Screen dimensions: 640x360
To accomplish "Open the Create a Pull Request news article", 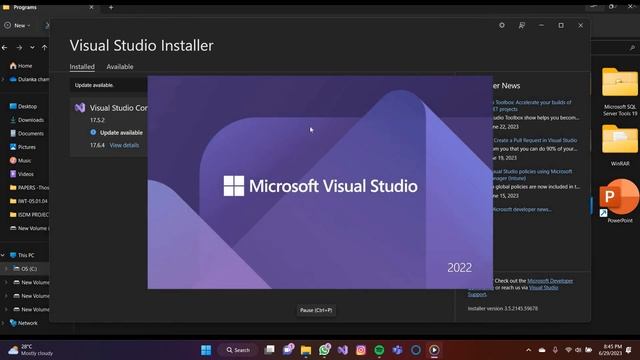I will [x=535, y=140].
